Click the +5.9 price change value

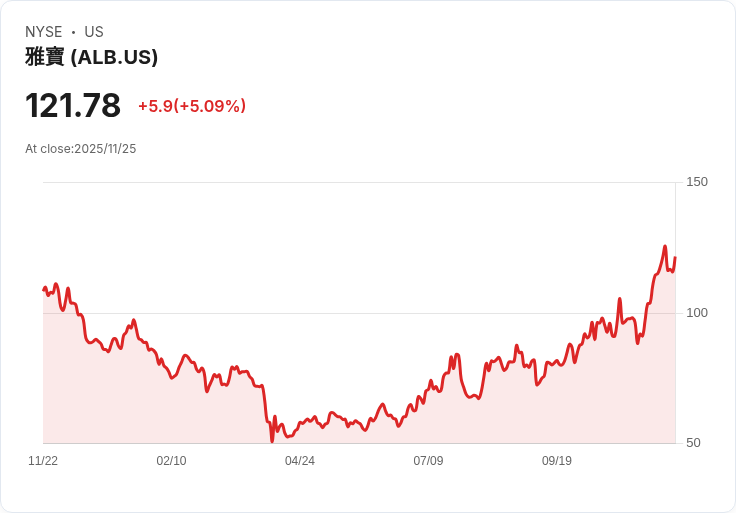[155, 106]
